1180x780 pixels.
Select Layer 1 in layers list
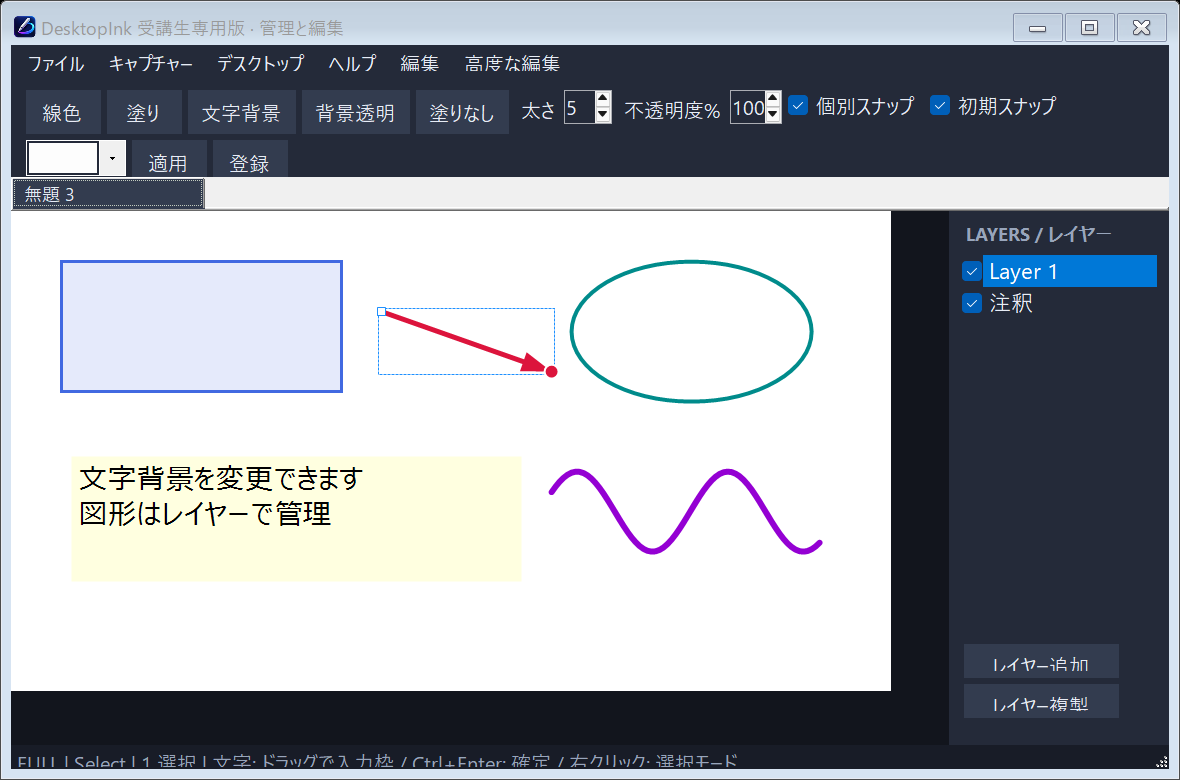click(1069, 271)
